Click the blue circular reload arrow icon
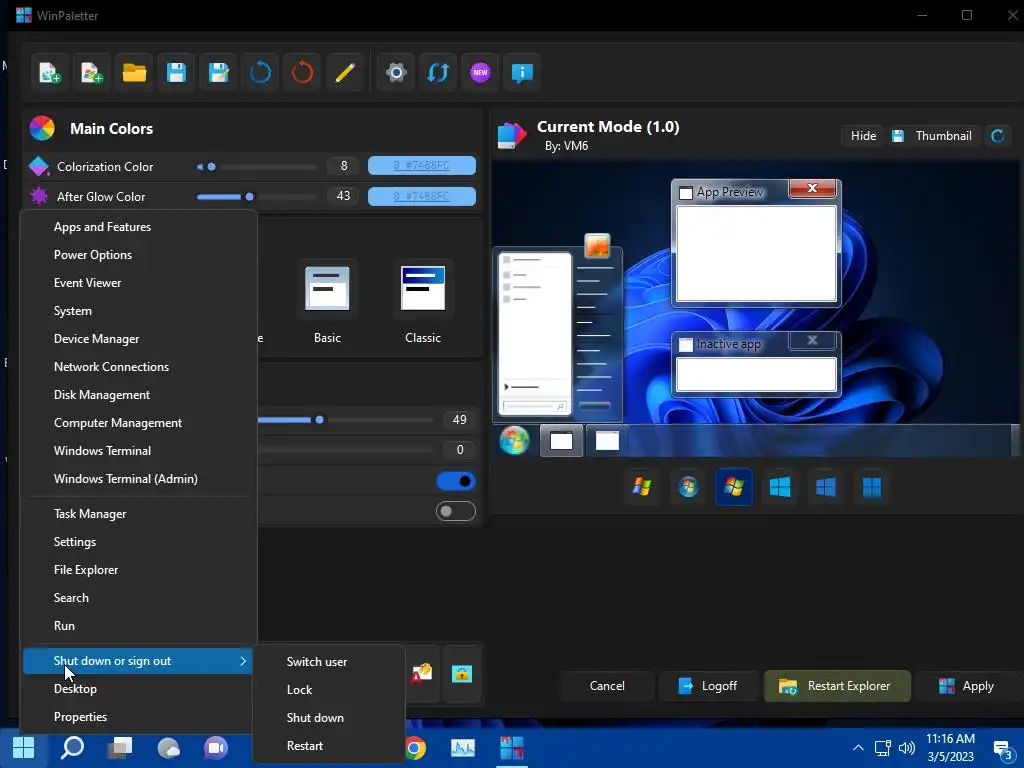The height and width of the screenshot is (768, 1024). point(261,72)
